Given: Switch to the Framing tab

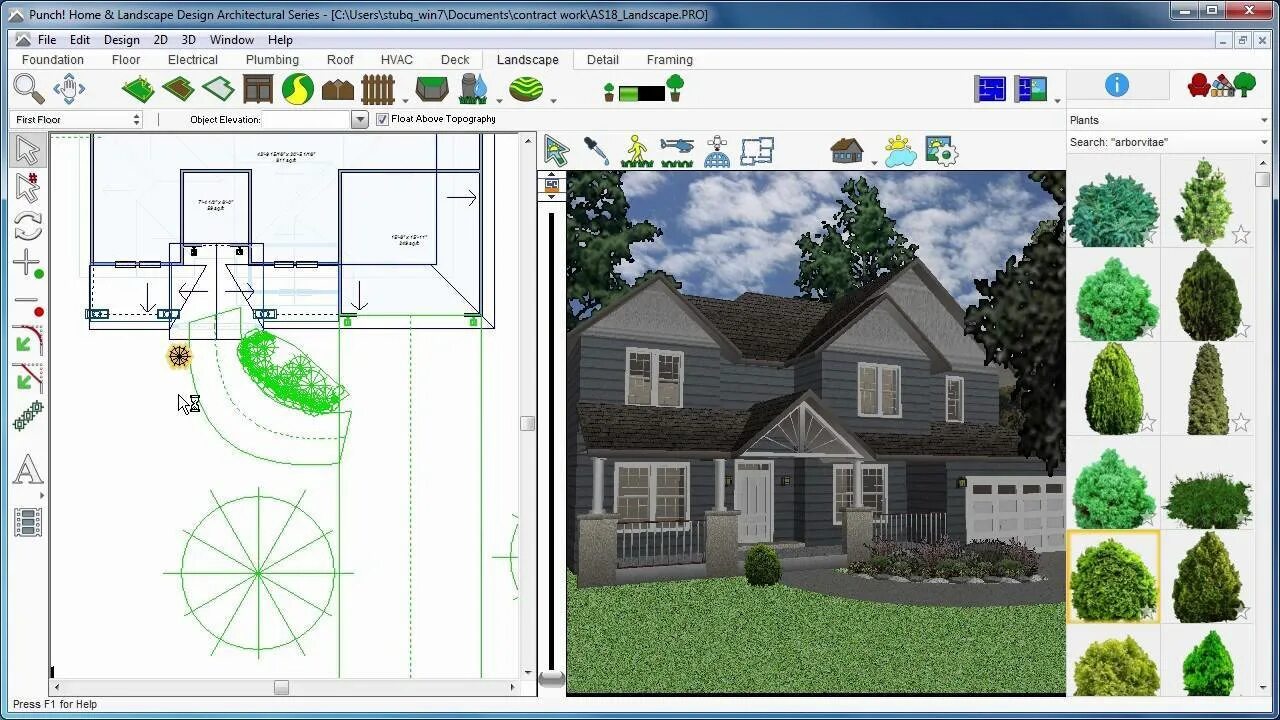Looking at the screenshot, I should [x=669, y=60].
